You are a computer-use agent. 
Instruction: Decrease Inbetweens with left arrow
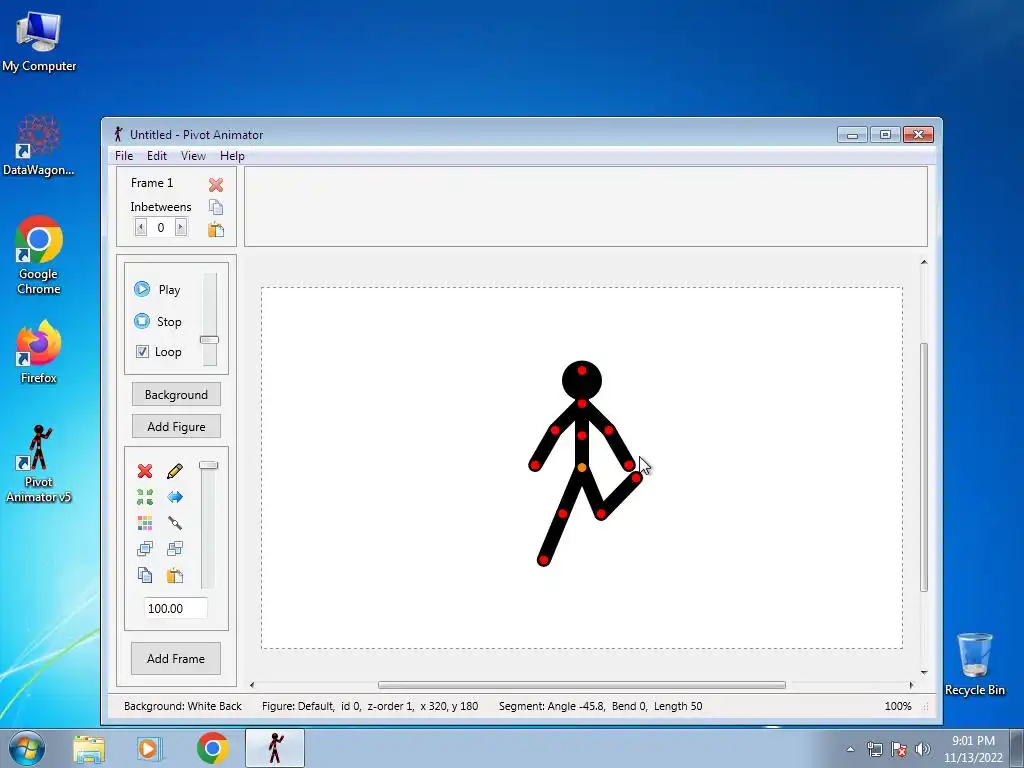pyautogui.click(x=140, y=227)
